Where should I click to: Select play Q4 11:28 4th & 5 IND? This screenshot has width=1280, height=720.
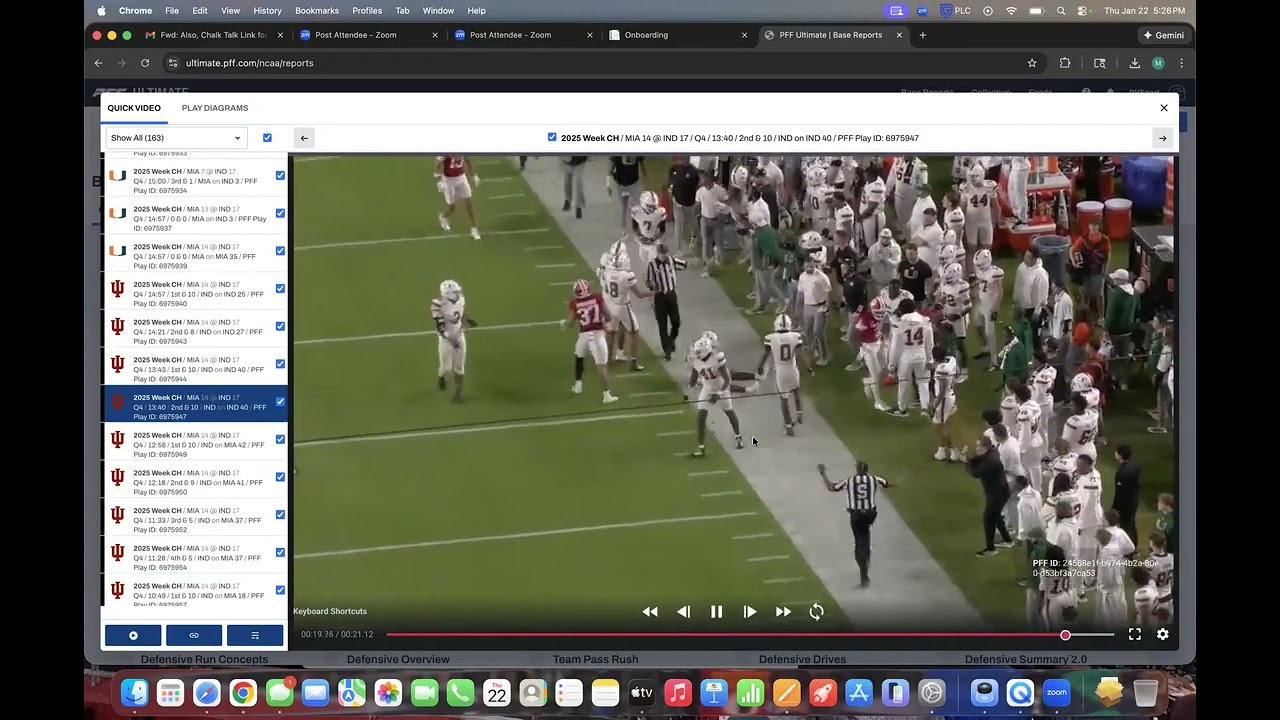point(195,553)
